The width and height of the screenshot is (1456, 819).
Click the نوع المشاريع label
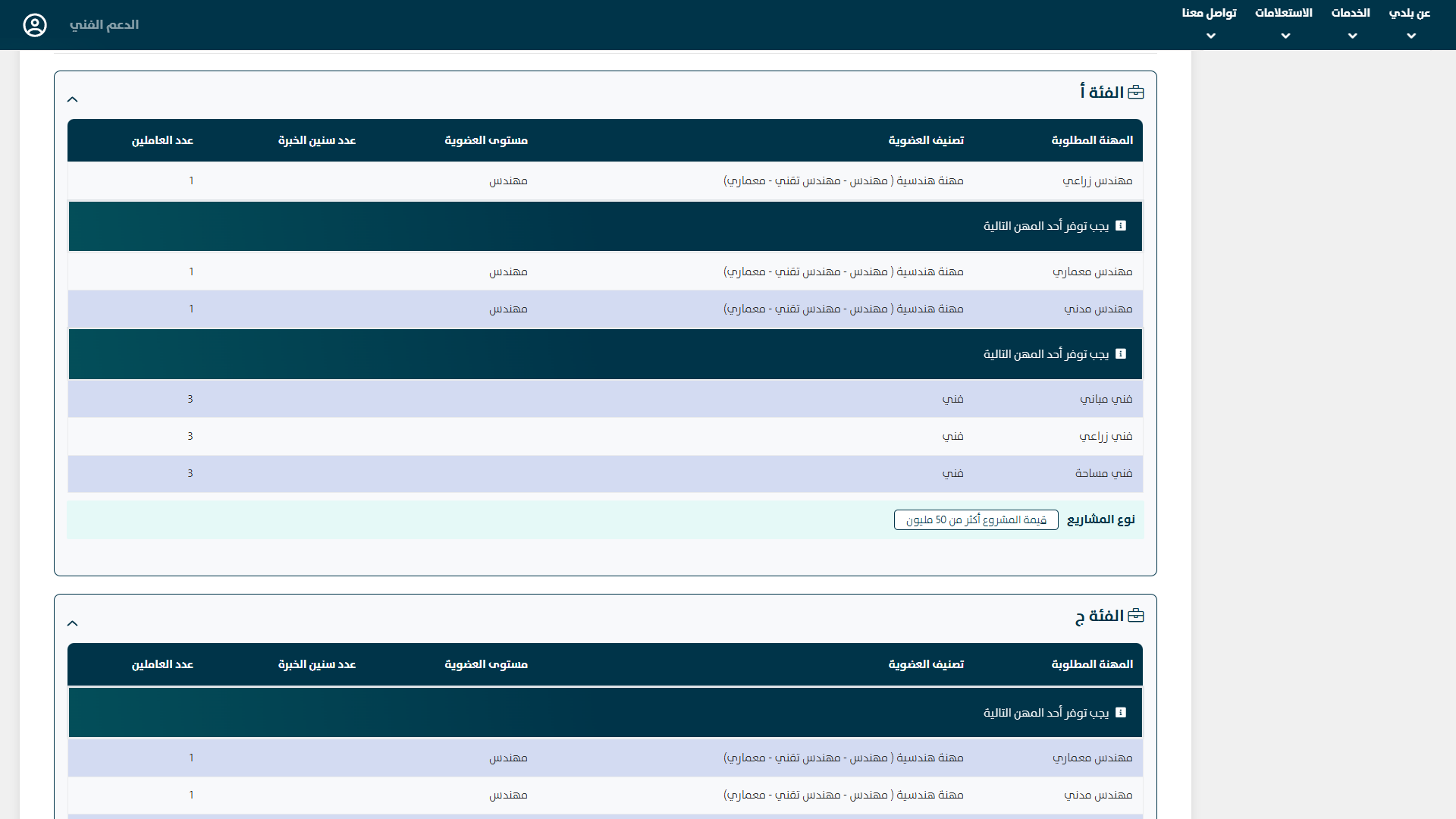point(1100,520)
